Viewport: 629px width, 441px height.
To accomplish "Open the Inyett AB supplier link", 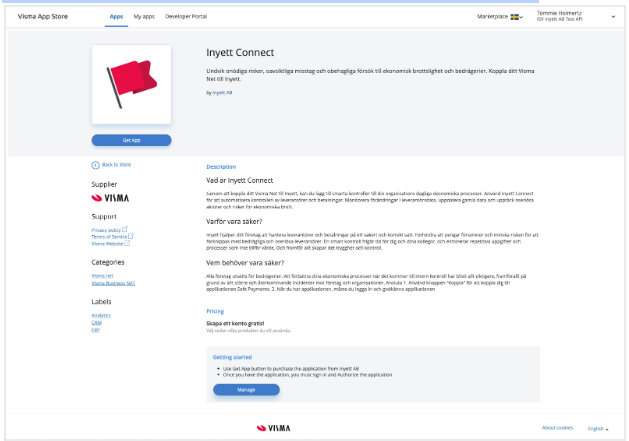I will 222,93.
